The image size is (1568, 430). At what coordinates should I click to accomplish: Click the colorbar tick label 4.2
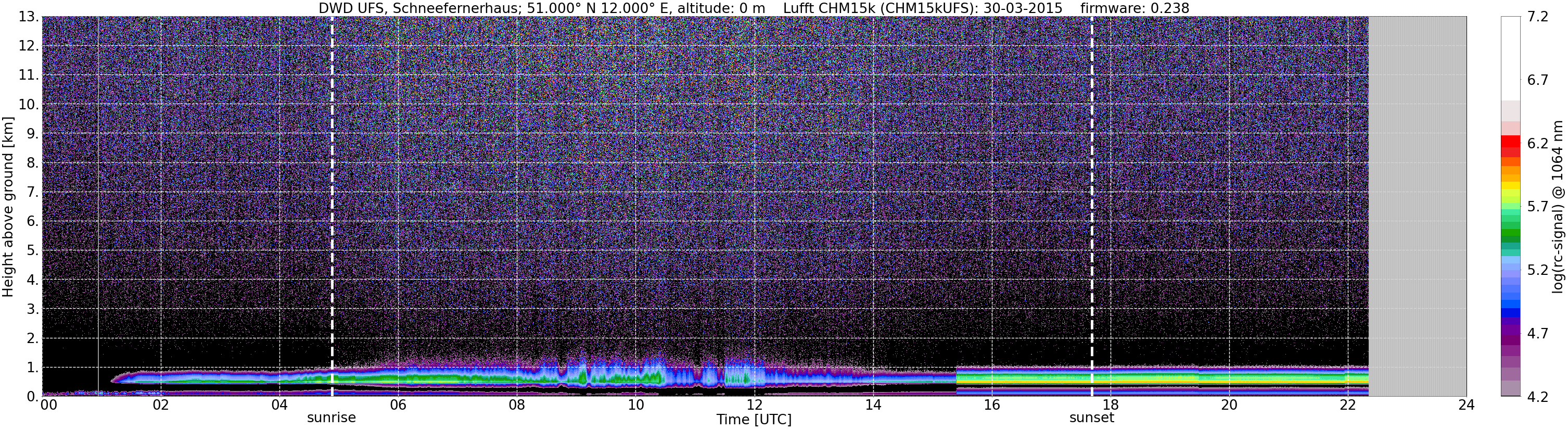click(x=1538, y=397)
